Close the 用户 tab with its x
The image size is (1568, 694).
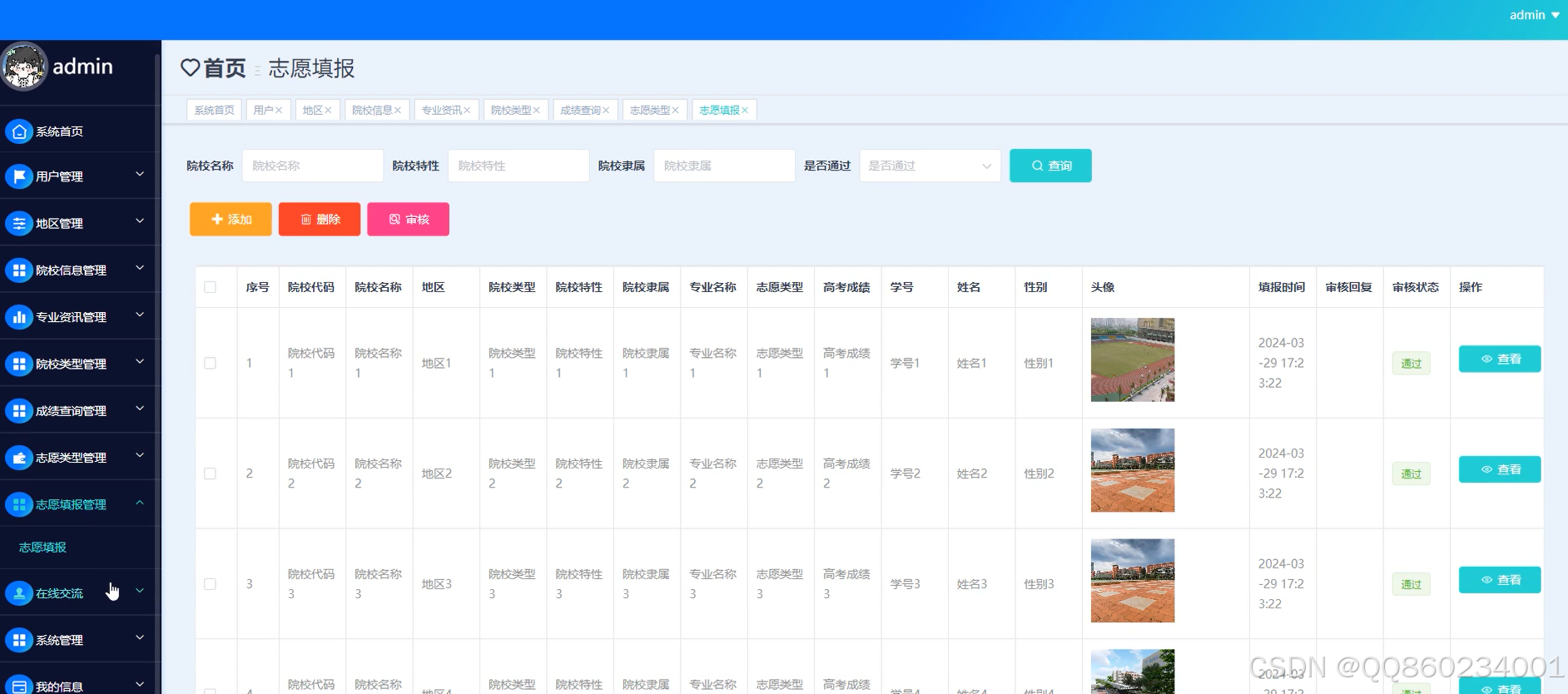click(x=279, y=110)
